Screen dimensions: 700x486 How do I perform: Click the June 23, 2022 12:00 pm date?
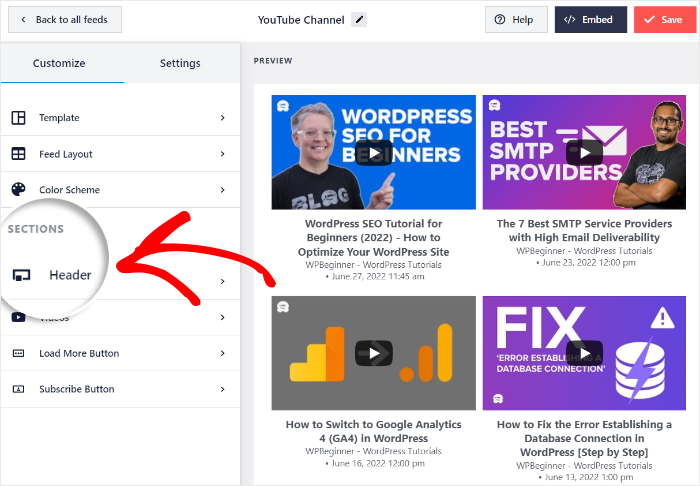tap(588, 263)
